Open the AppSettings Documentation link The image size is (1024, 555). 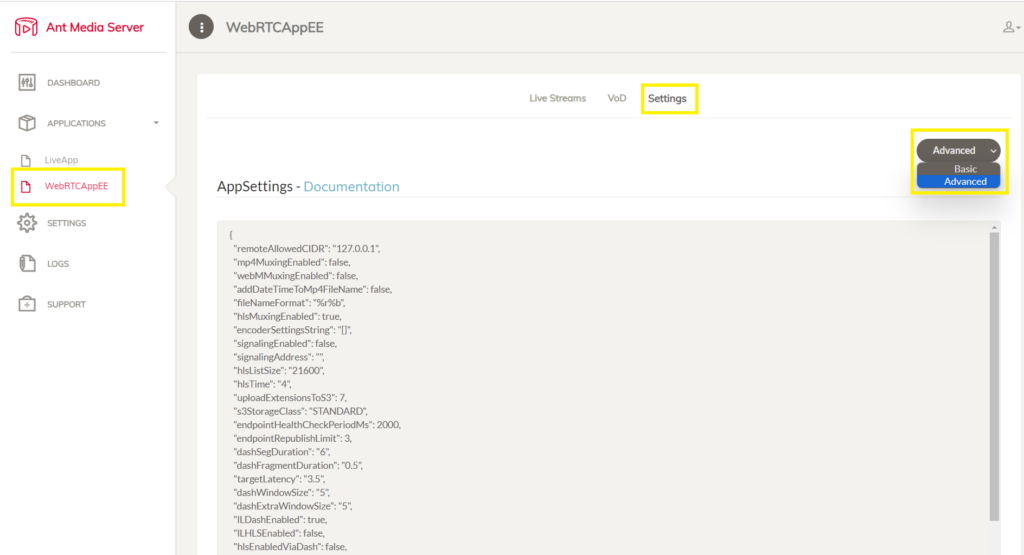pyautogui.click(x=351, y=187)
